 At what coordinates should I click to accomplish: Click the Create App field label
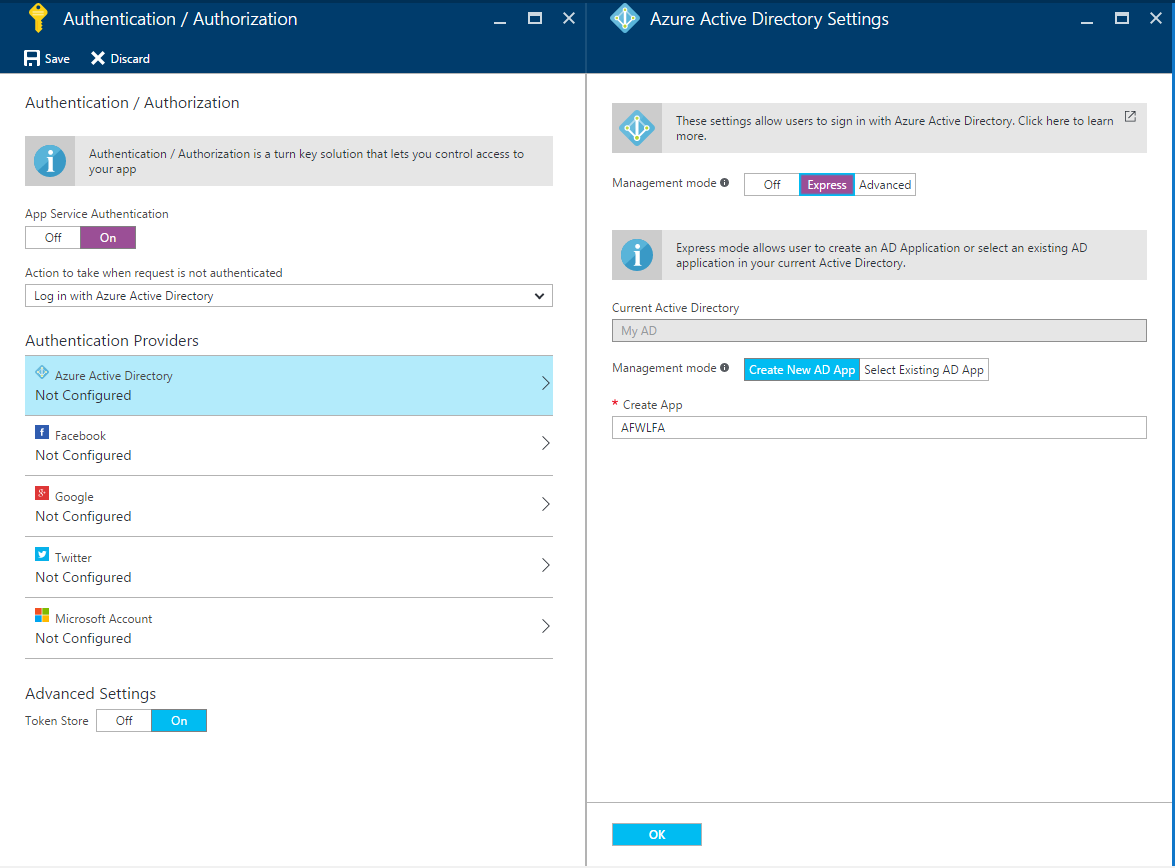(x=652, y=405)
